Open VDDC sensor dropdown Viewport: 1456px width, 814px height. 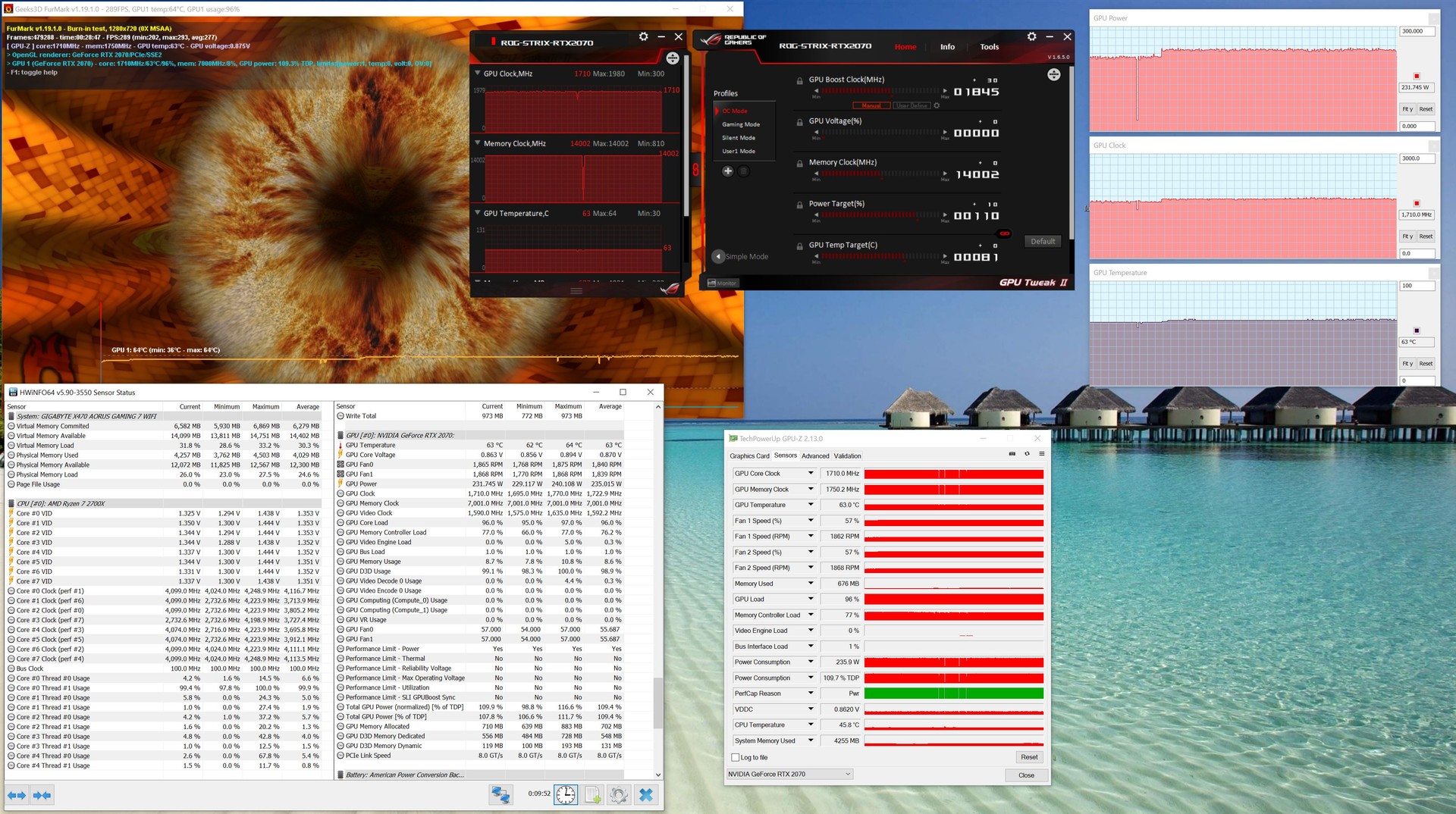tap(811, 709)
